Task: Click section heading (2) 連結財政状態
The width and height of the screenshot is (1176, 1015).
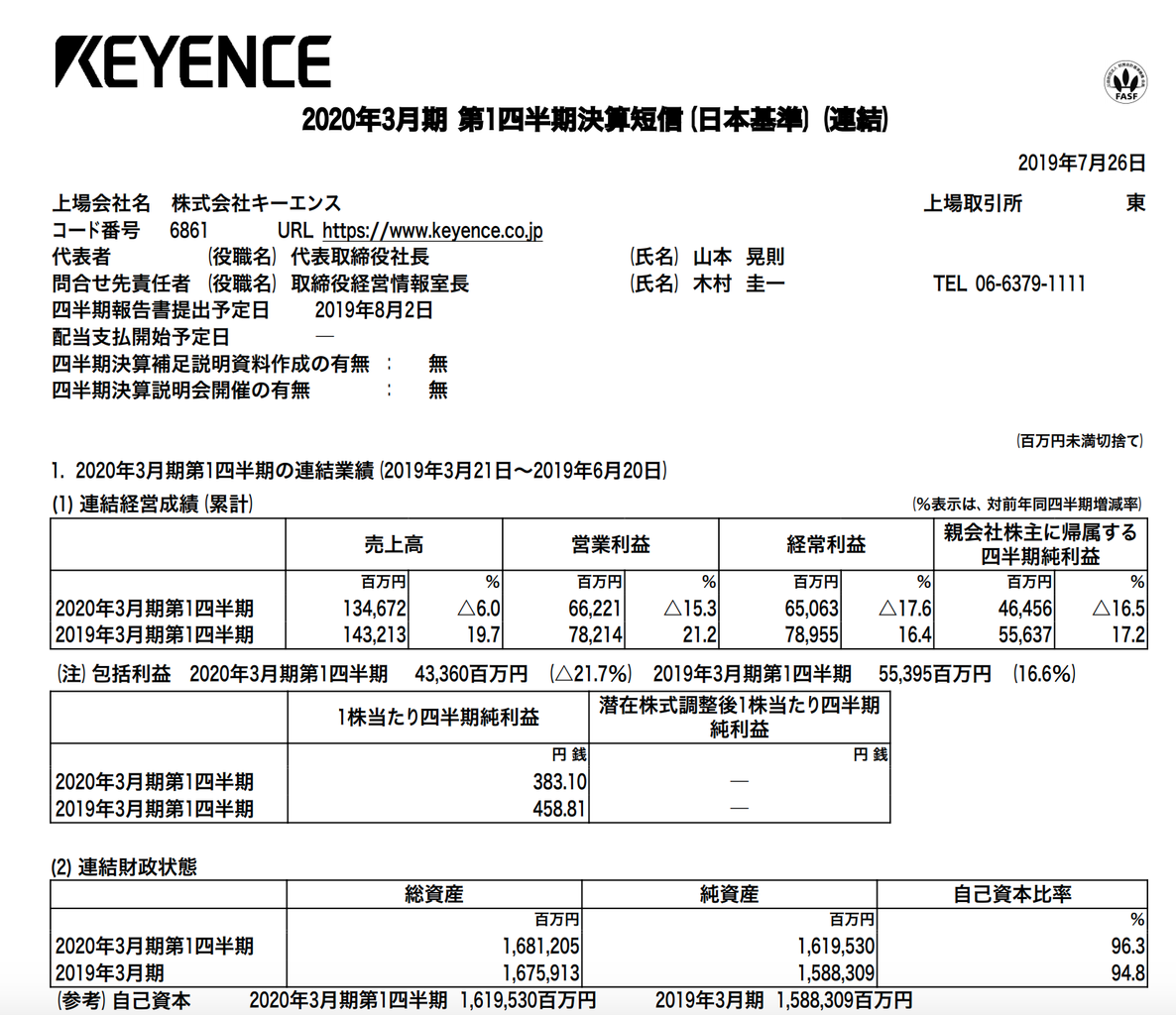Action: point(124,867)
